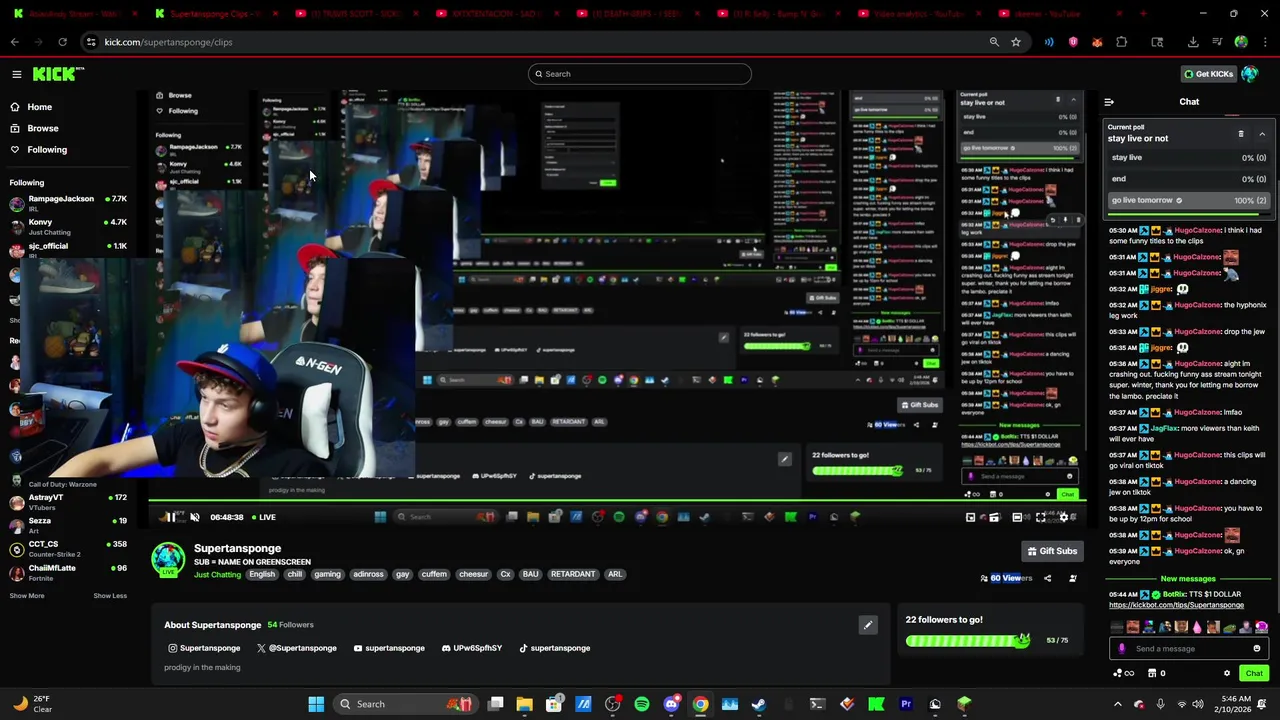Open the video player settings gear
Screen dimensions: 1280x720
tap(1064, 517)
